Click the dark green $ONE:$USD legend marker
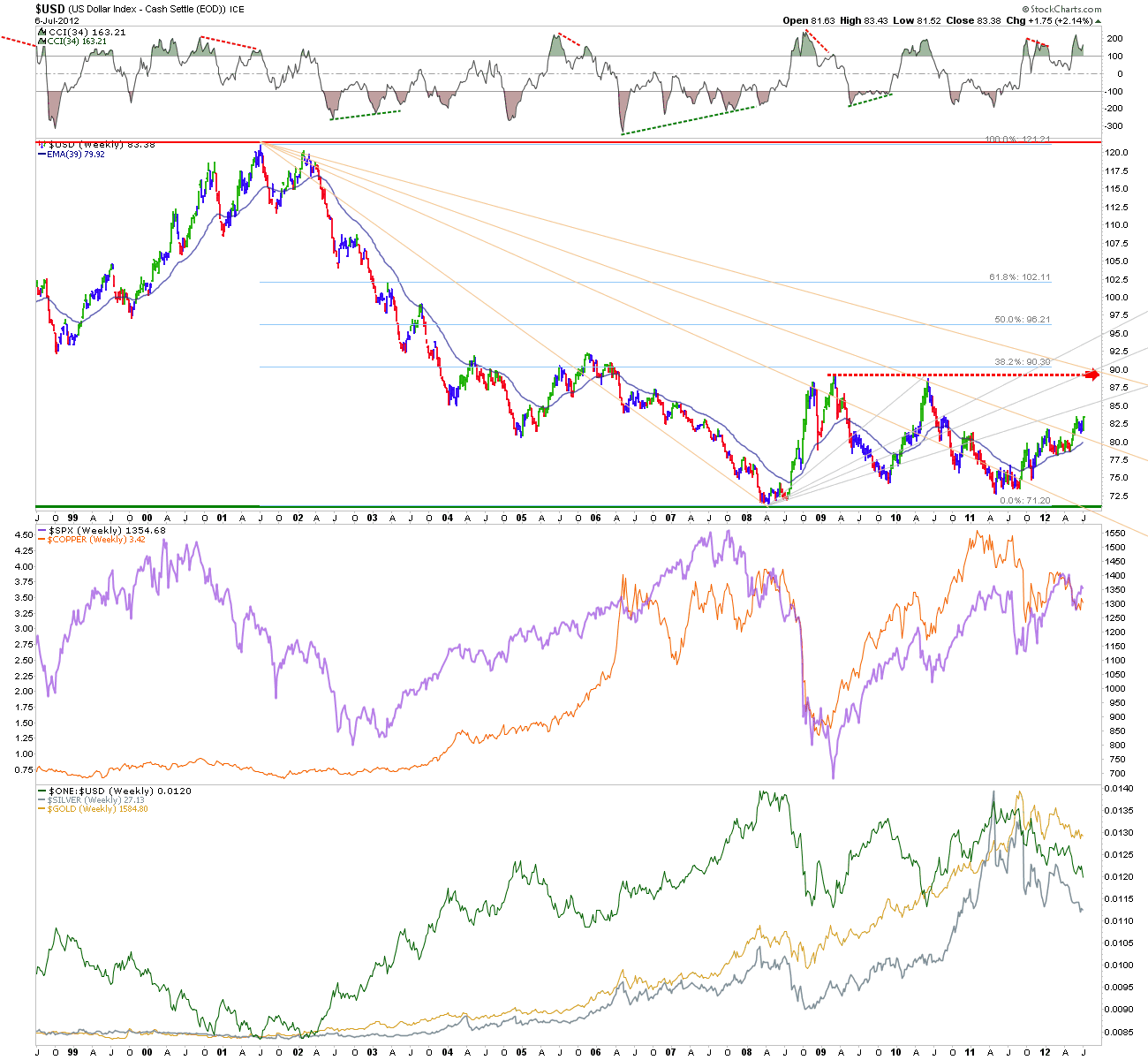1148x1060 pixels. [x=40, y=791]
